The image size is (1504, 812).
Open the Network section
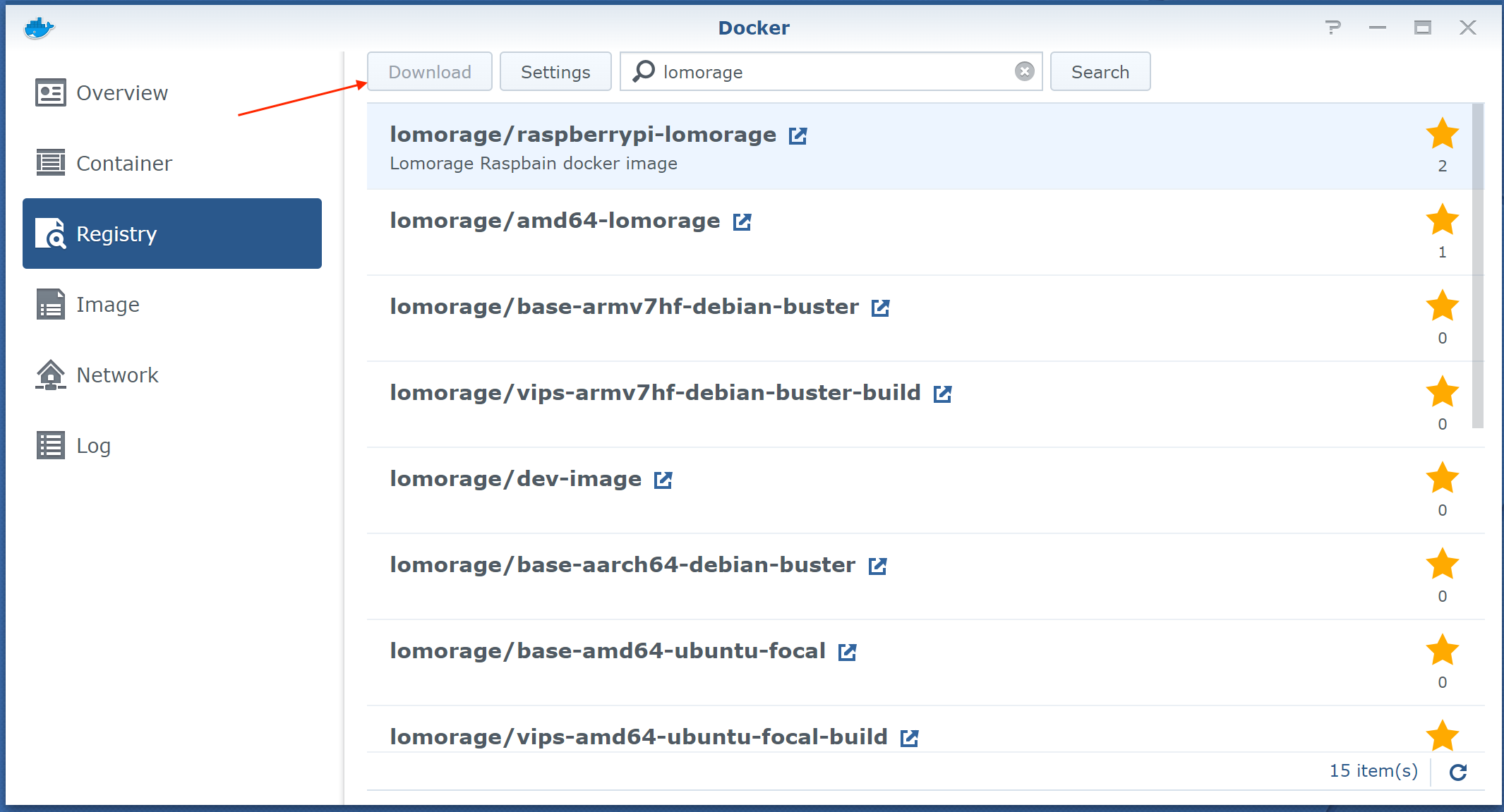pyautogui.click(x=172, y=375)
